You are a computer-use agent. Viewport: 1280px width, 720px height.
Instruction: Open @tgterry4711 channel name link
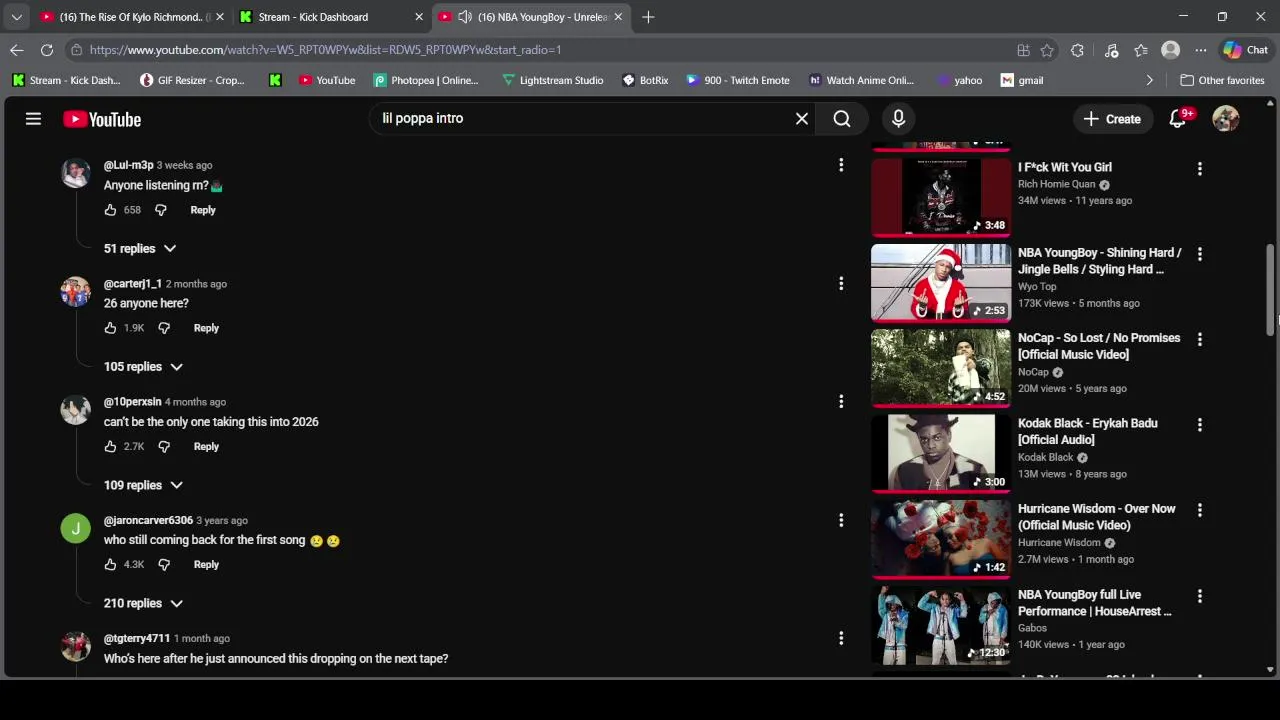[137, 638]
